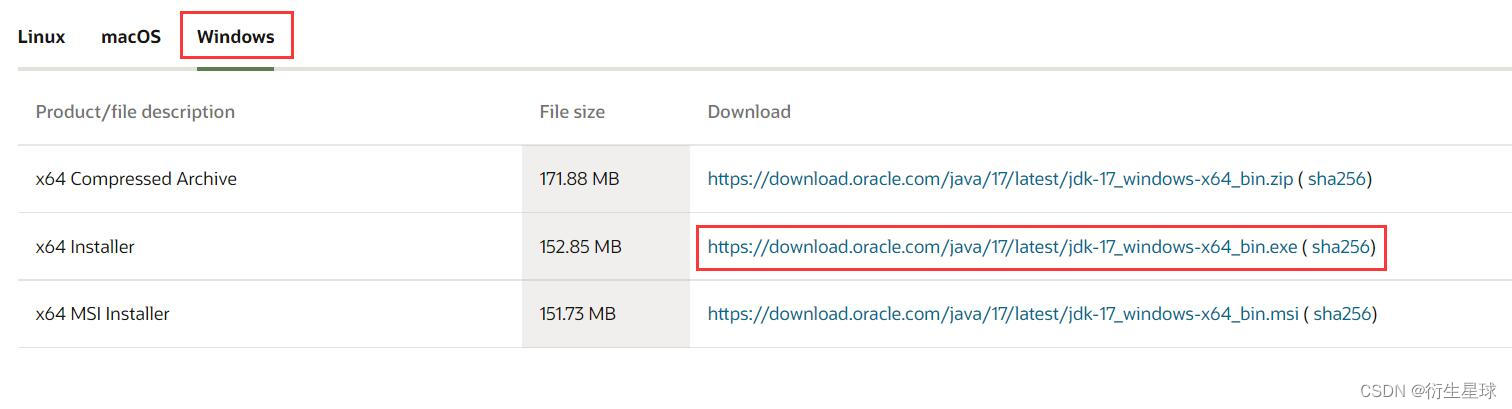The height and width of the screenshot is (409, 1512).
Task: Select the x64 Installer row label
Action: click(x=85, y=246)
